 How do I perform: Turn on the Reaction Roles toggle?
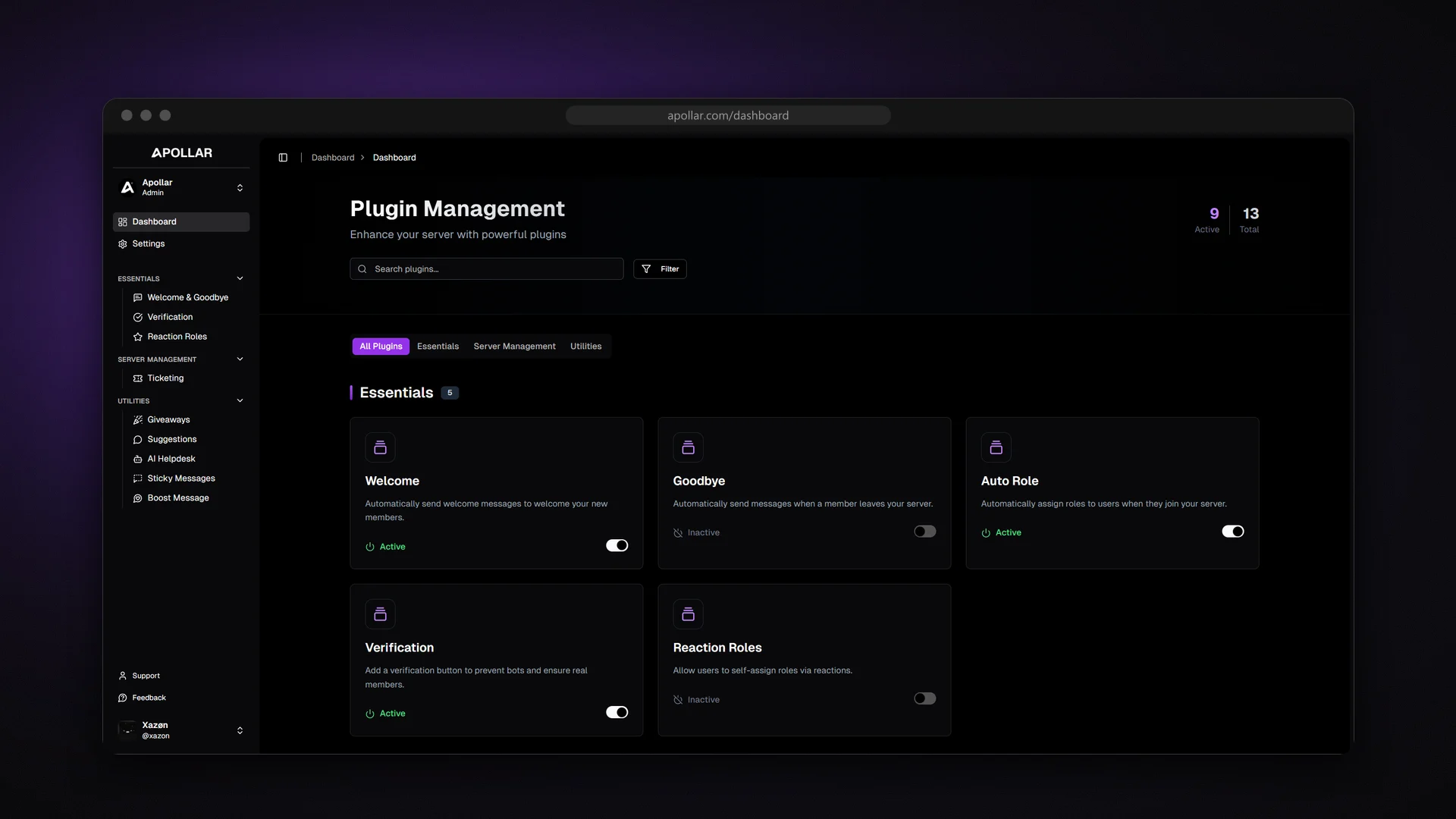click(924, 698)
